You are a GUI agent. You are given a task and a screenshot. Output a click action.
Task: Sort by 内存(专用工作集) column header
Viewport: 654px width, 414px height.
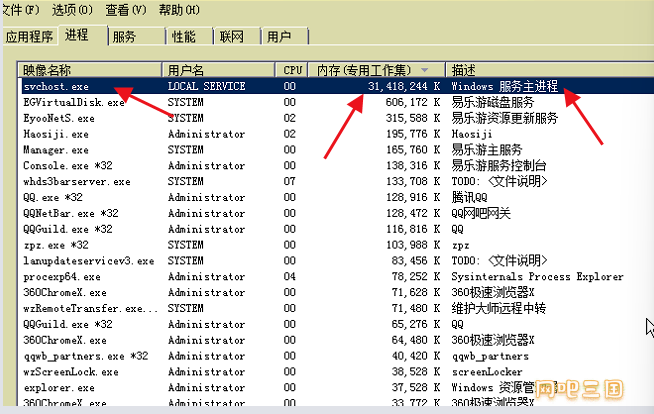(x=377, y=70)
